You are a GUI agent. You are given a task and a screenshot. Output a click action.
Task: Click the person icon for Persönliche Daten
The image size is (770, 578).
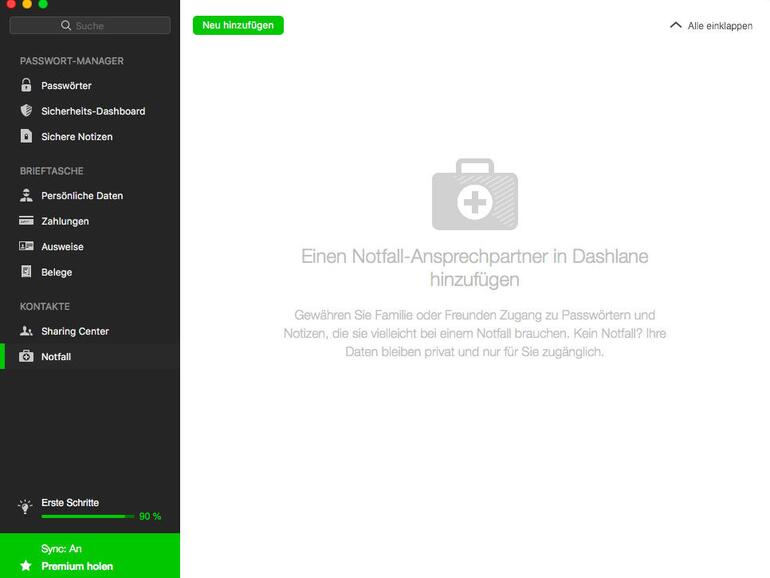click(26, 195)
